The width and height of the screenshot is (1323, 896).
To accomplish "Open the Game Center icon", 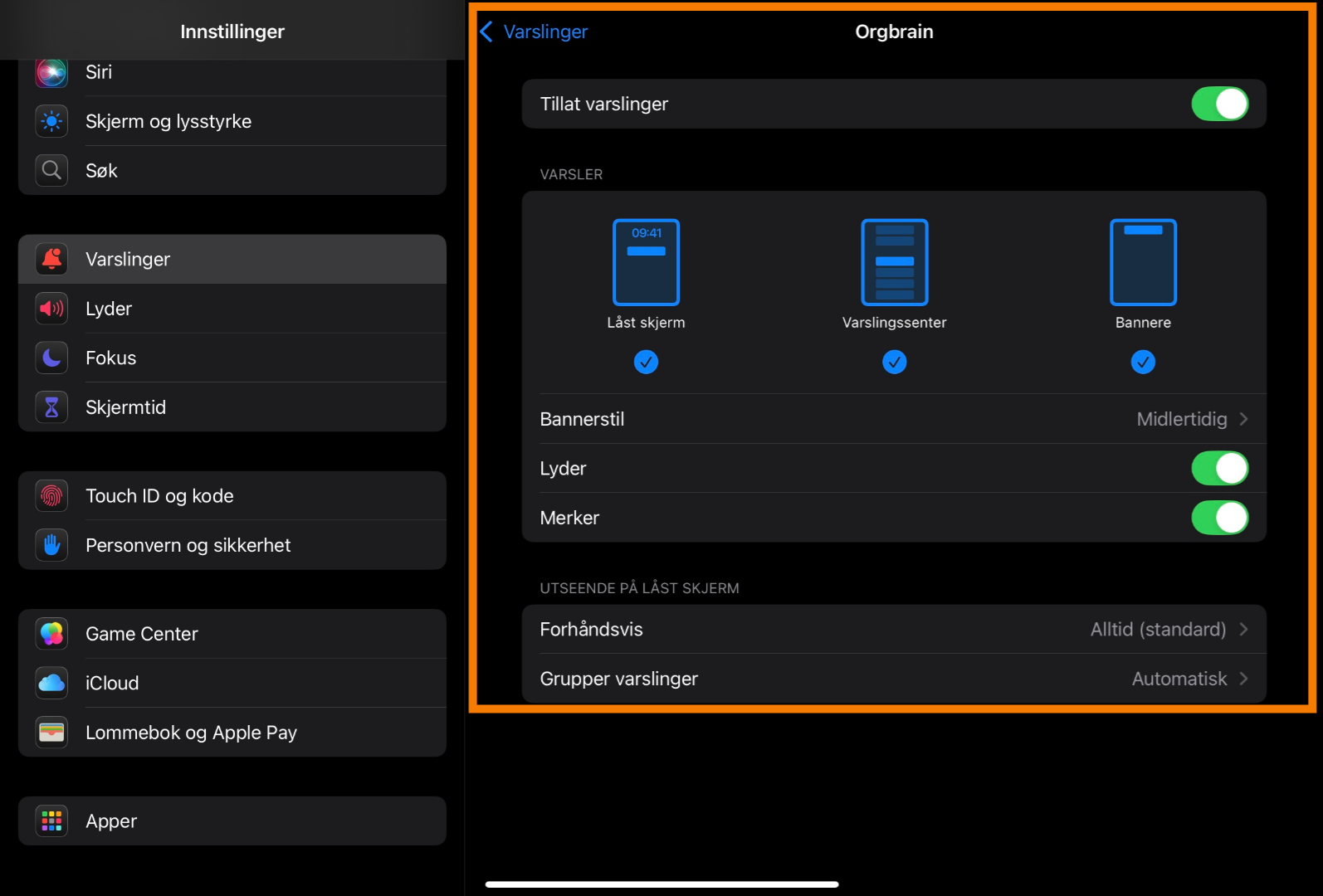I will point(51,634).
